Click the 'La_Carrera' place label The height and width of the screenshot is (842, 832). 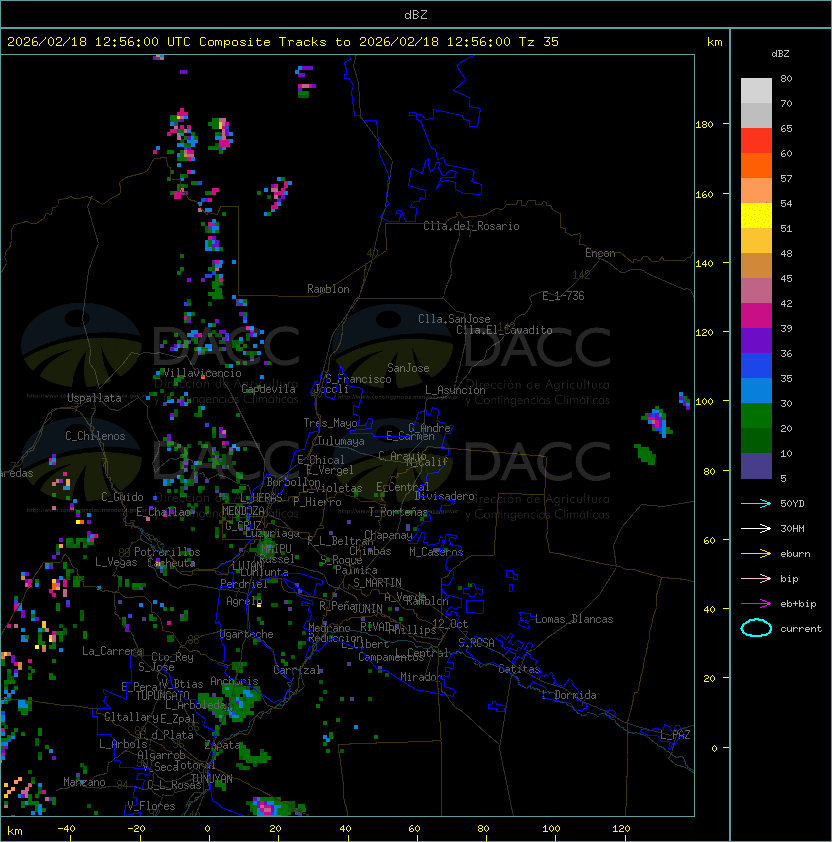(x=112, y=651)
